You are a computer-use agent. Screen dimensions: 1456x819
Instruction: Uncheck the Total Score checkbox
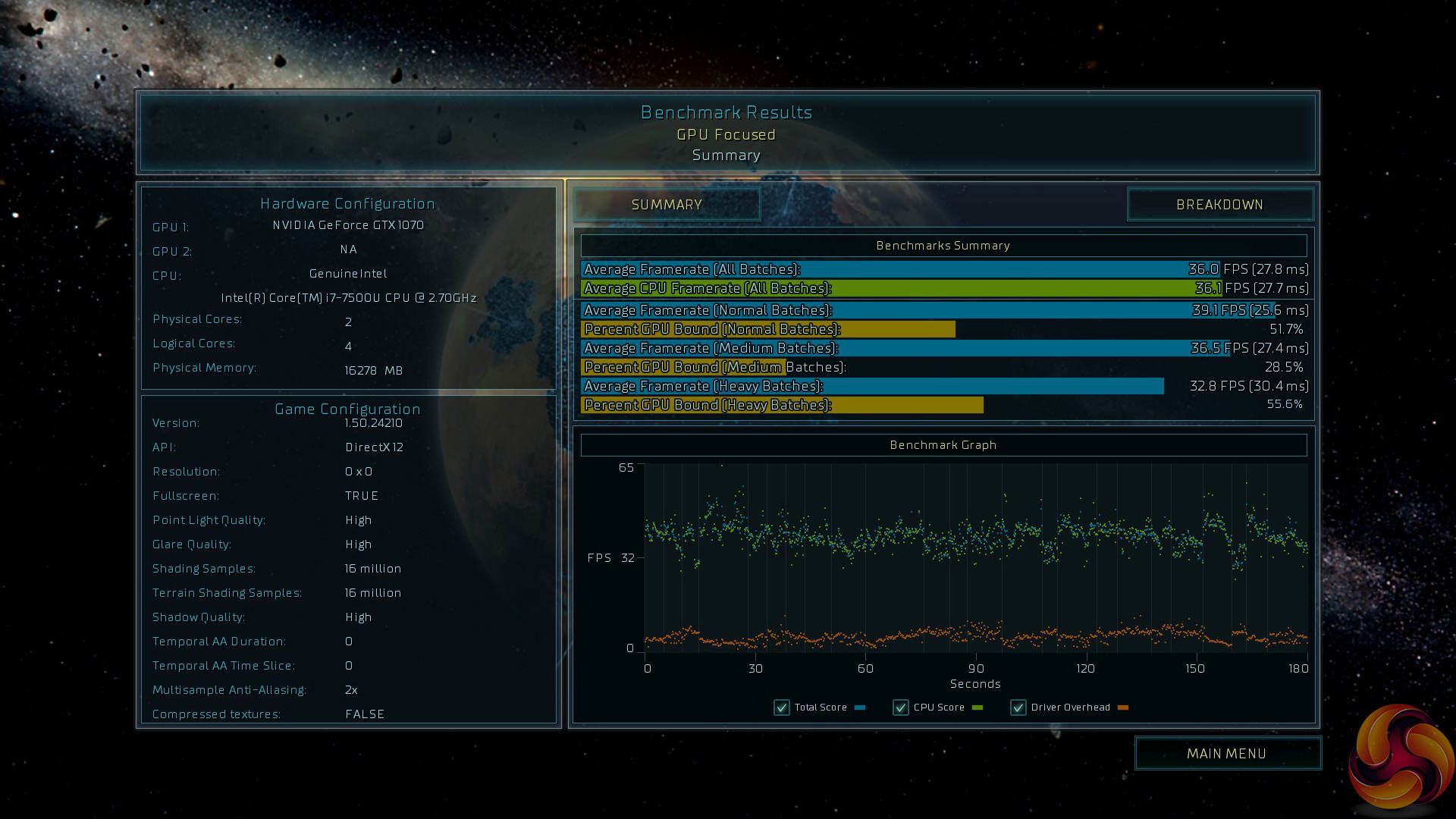[x=781, y=708]
